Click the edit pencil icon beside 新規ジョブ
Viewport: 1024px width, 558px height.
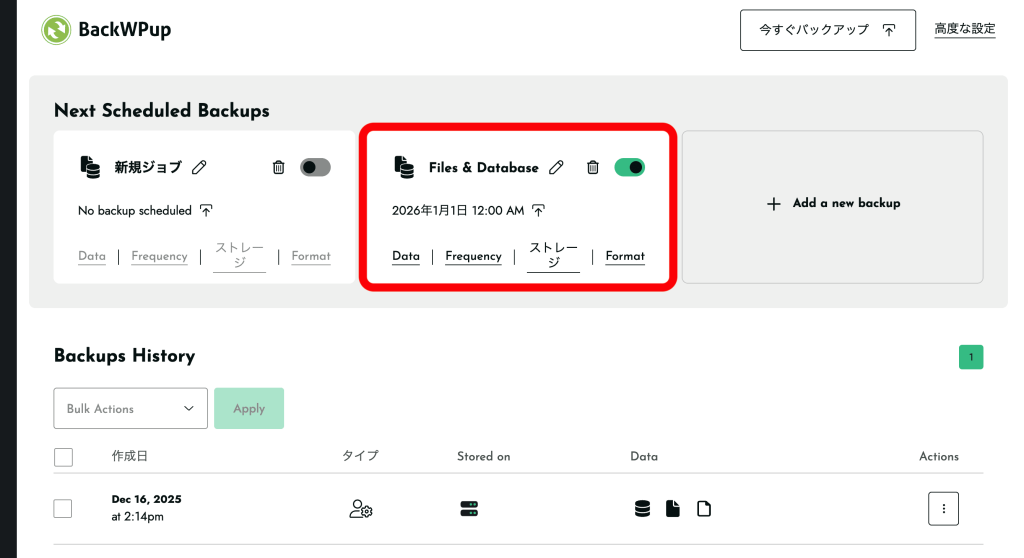(199, 167)
